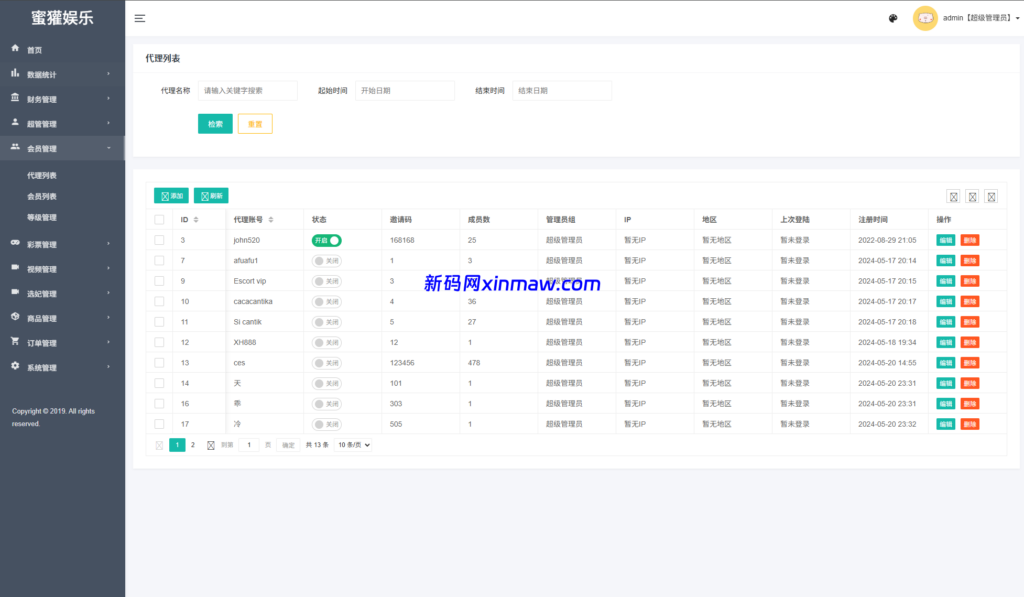Image resolution: width=1024 pixels, height=597 pixels.
Task: Click the 首页 home icon in sidebar
Action: point(15,49)
